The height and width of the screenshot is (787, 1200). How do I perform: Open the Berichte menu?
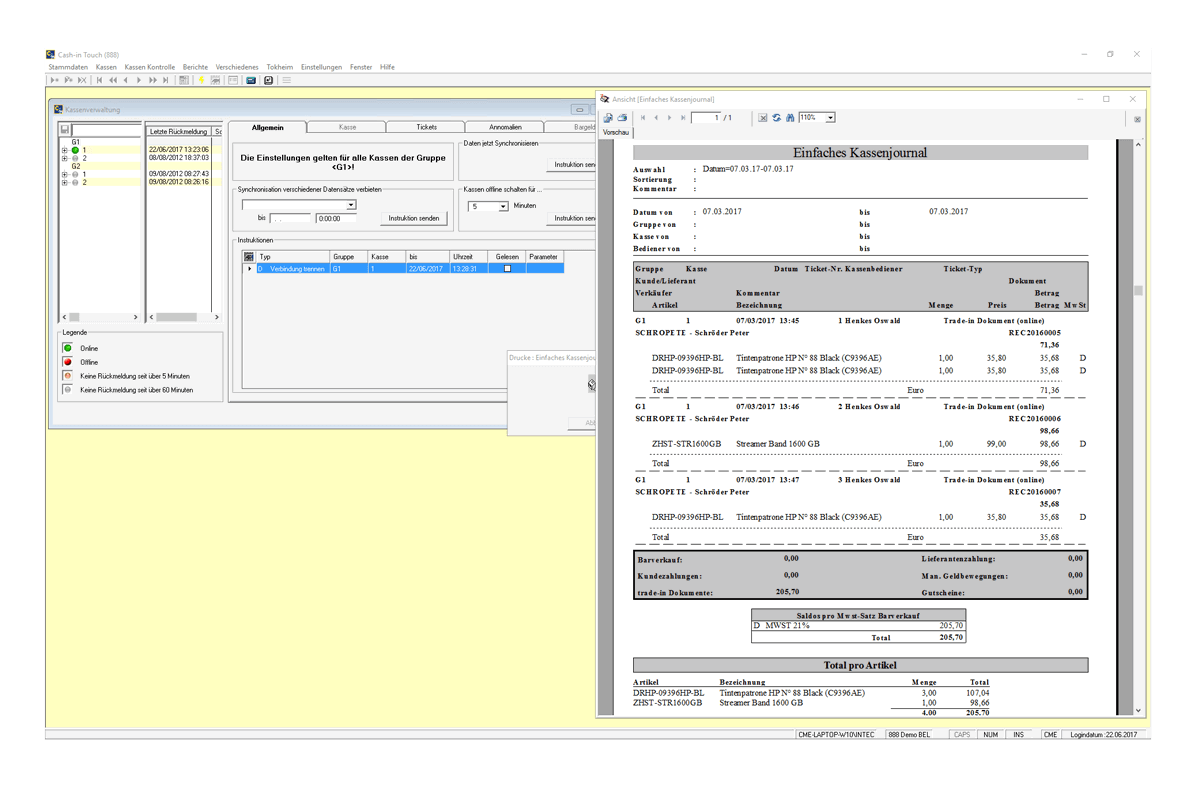point(195,67)
